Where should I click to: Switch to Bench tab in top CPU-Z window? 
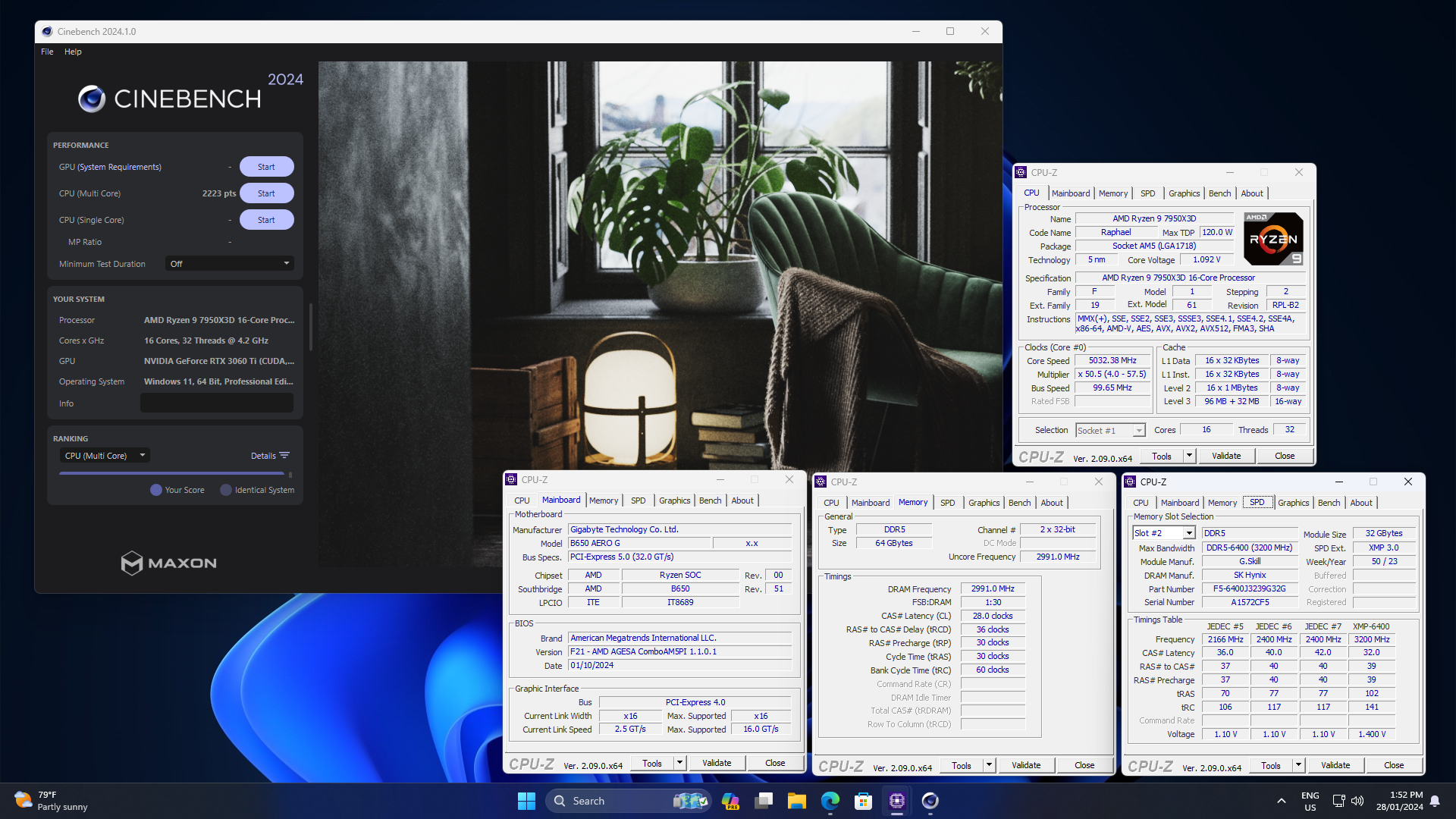(1219, 193)
